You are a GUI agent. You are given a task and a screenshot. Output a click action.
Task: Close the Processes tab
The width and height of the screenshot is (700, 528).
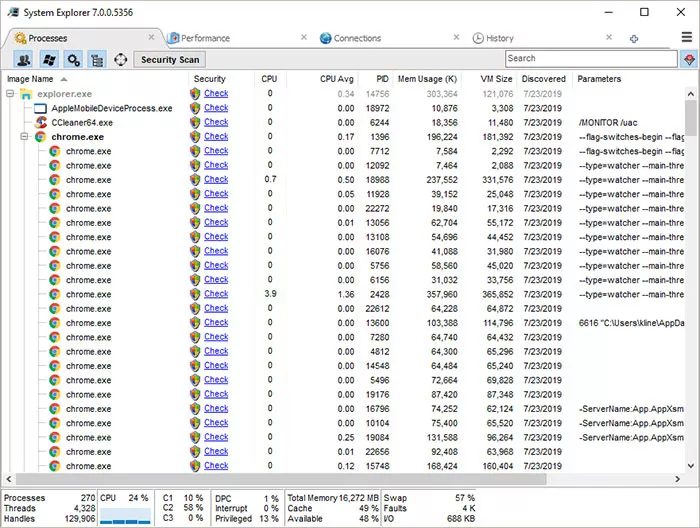click(151, 37)
